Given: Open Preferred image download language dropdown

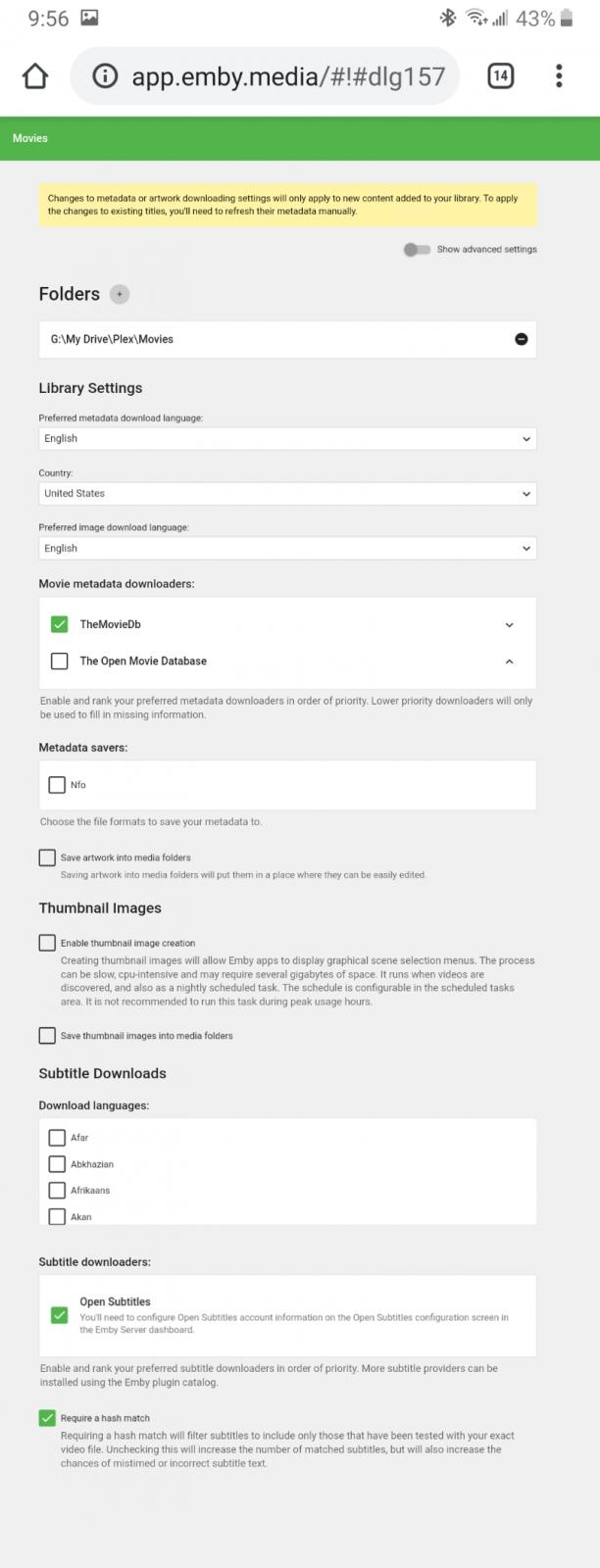Looking at the screenshot, I should (x=287, y=549).
